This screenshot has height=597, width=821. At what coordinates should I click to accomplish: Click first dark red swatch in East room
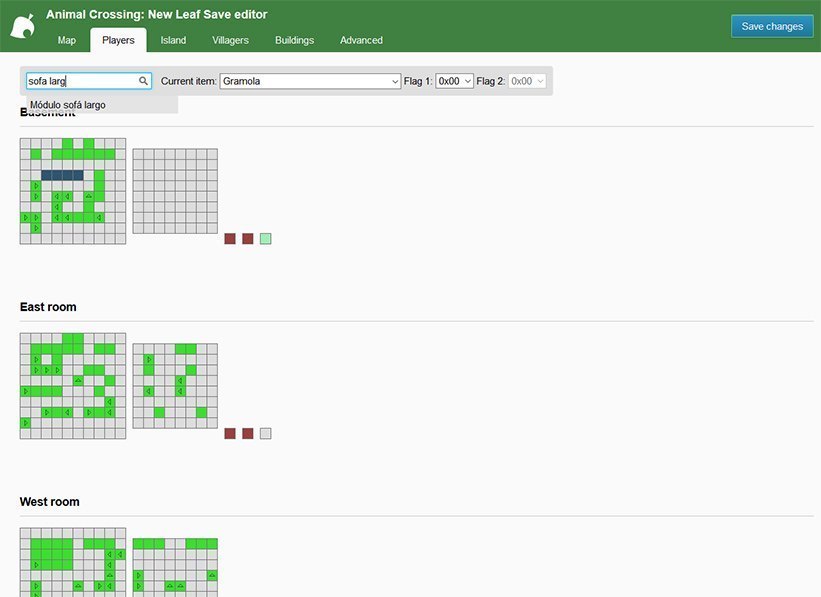[230, 434]
